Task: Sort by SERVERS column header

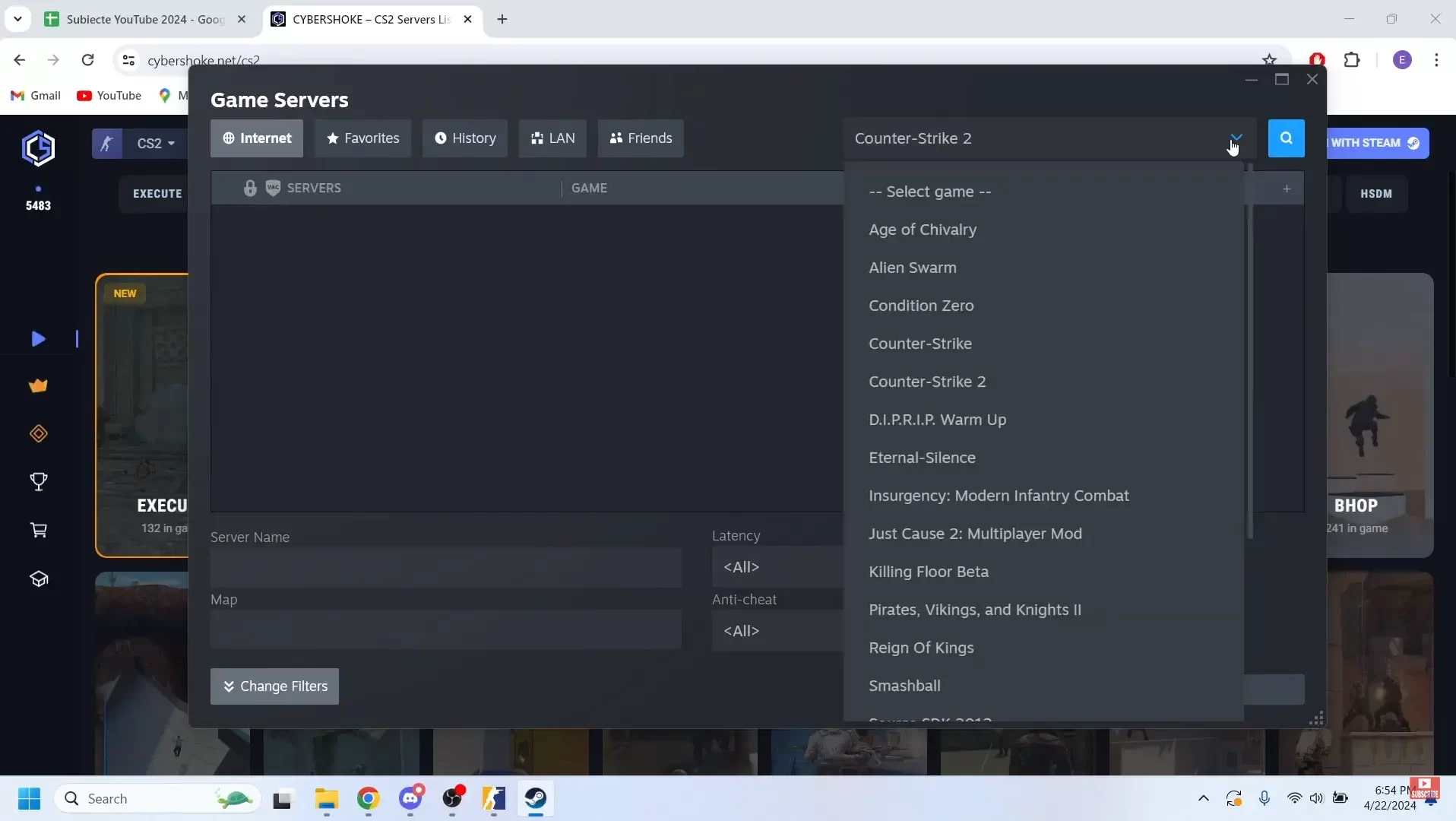Action: (314, 188)
